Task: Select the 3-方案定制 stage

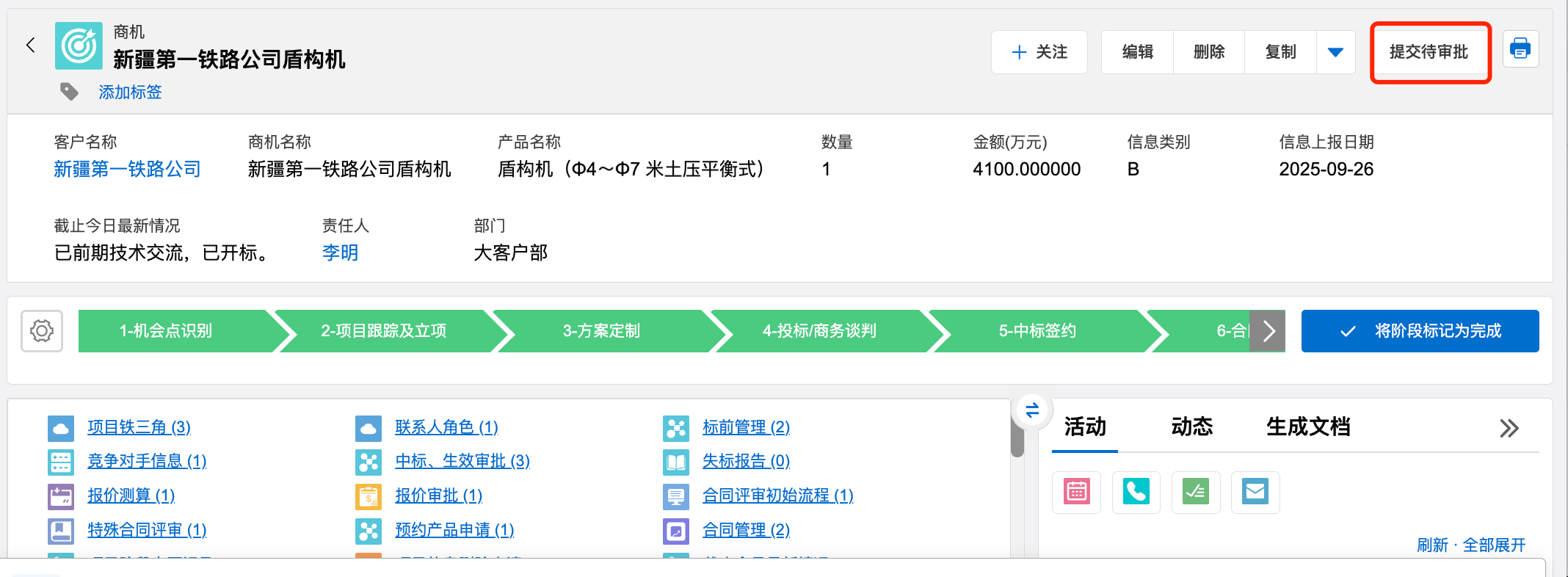Action: tap(601, 331)
